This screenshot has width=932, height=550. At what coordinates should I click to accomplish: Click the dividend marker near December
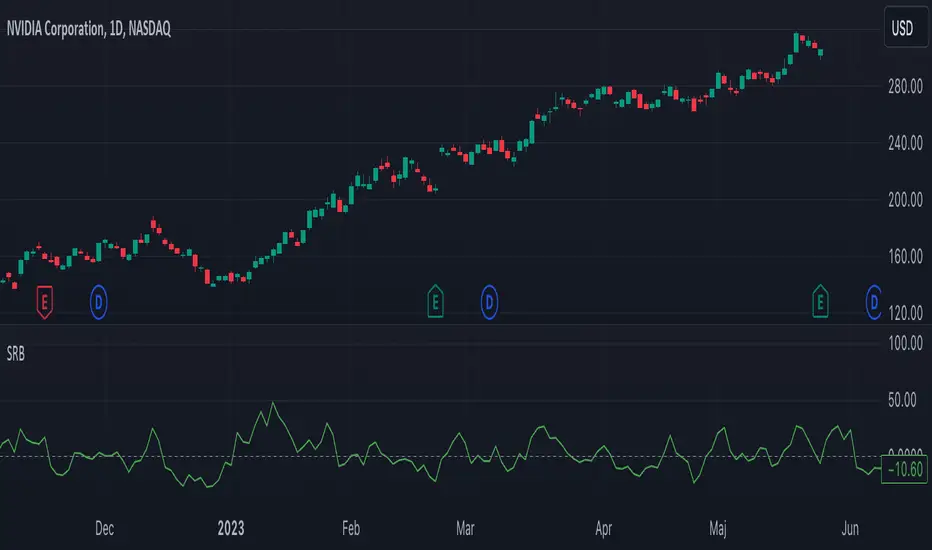coord(99,302)
